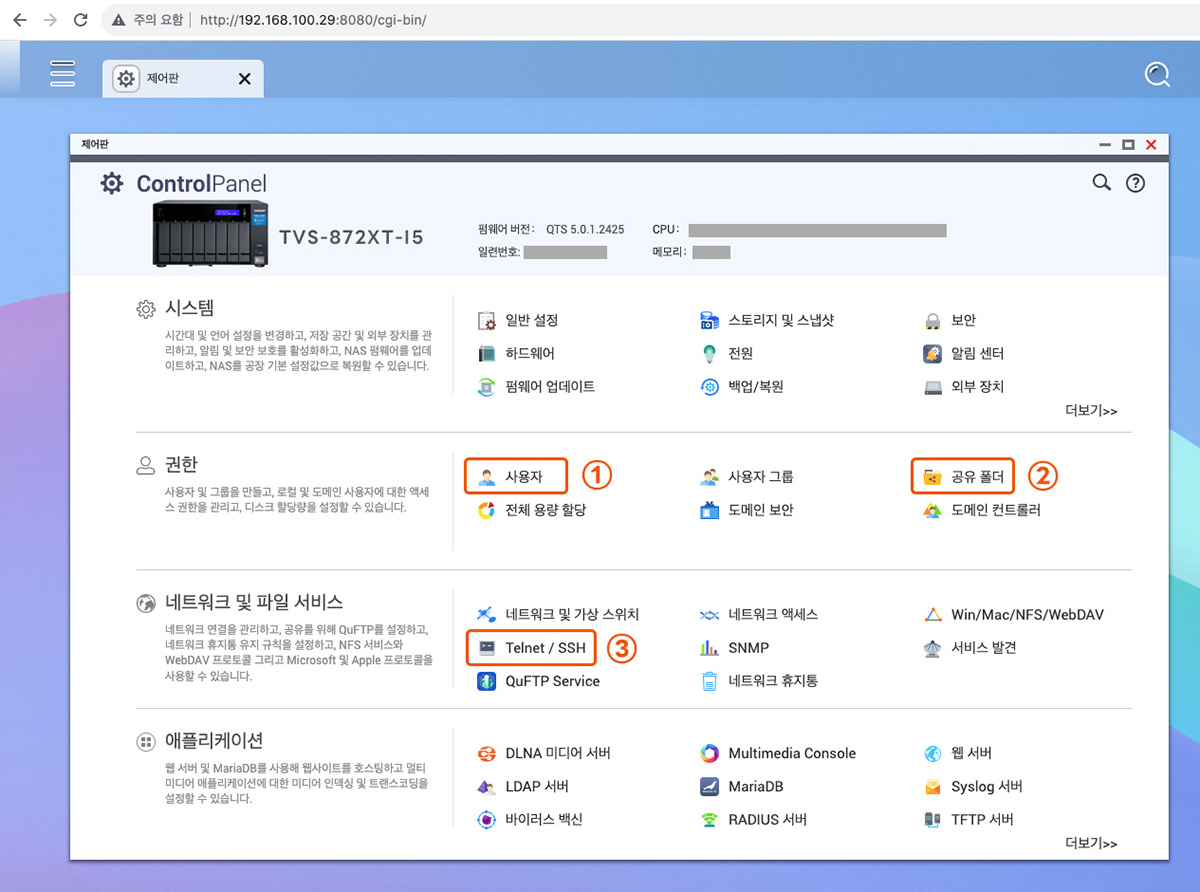This screenshot has height=892, width=1200.
Task: Reload the browser page
Action: coord(81,19)
